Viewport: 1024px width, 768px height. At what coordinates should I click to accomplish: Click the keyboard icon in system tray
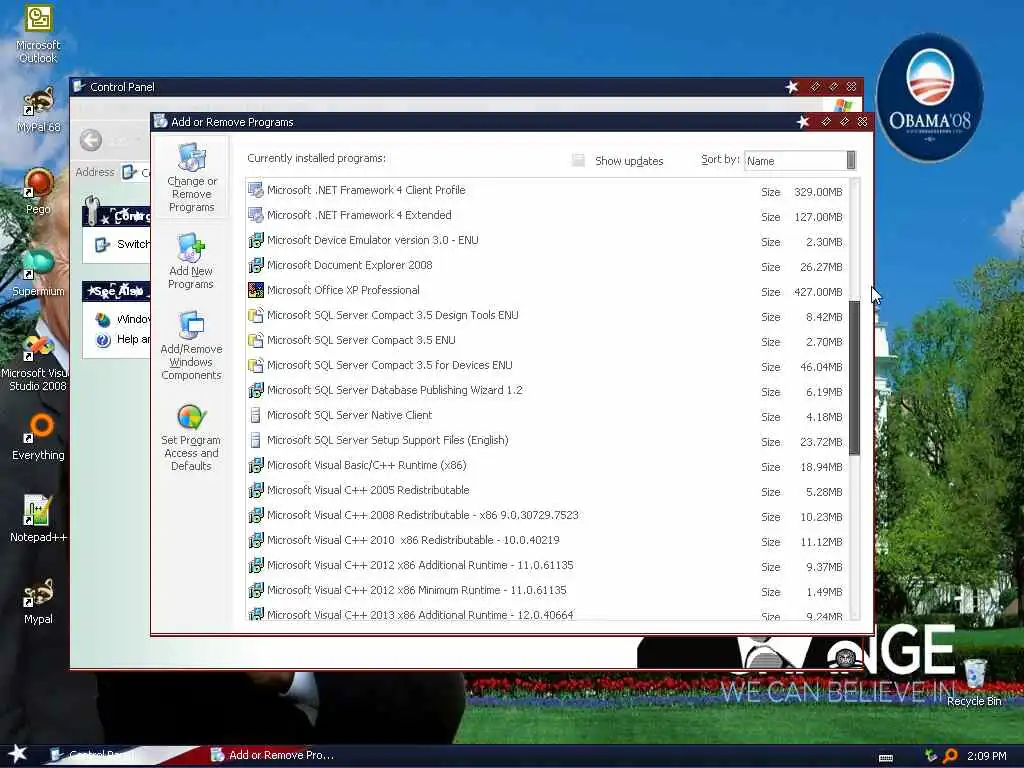(x=886, y=758)
